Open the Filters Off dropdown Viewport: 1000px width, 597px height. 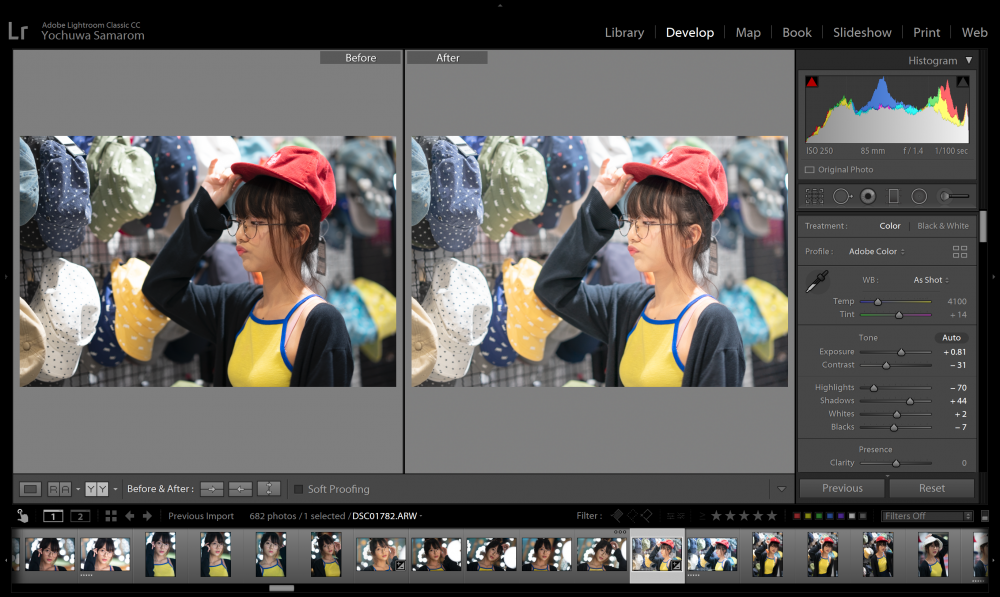[x=927, y=516]
